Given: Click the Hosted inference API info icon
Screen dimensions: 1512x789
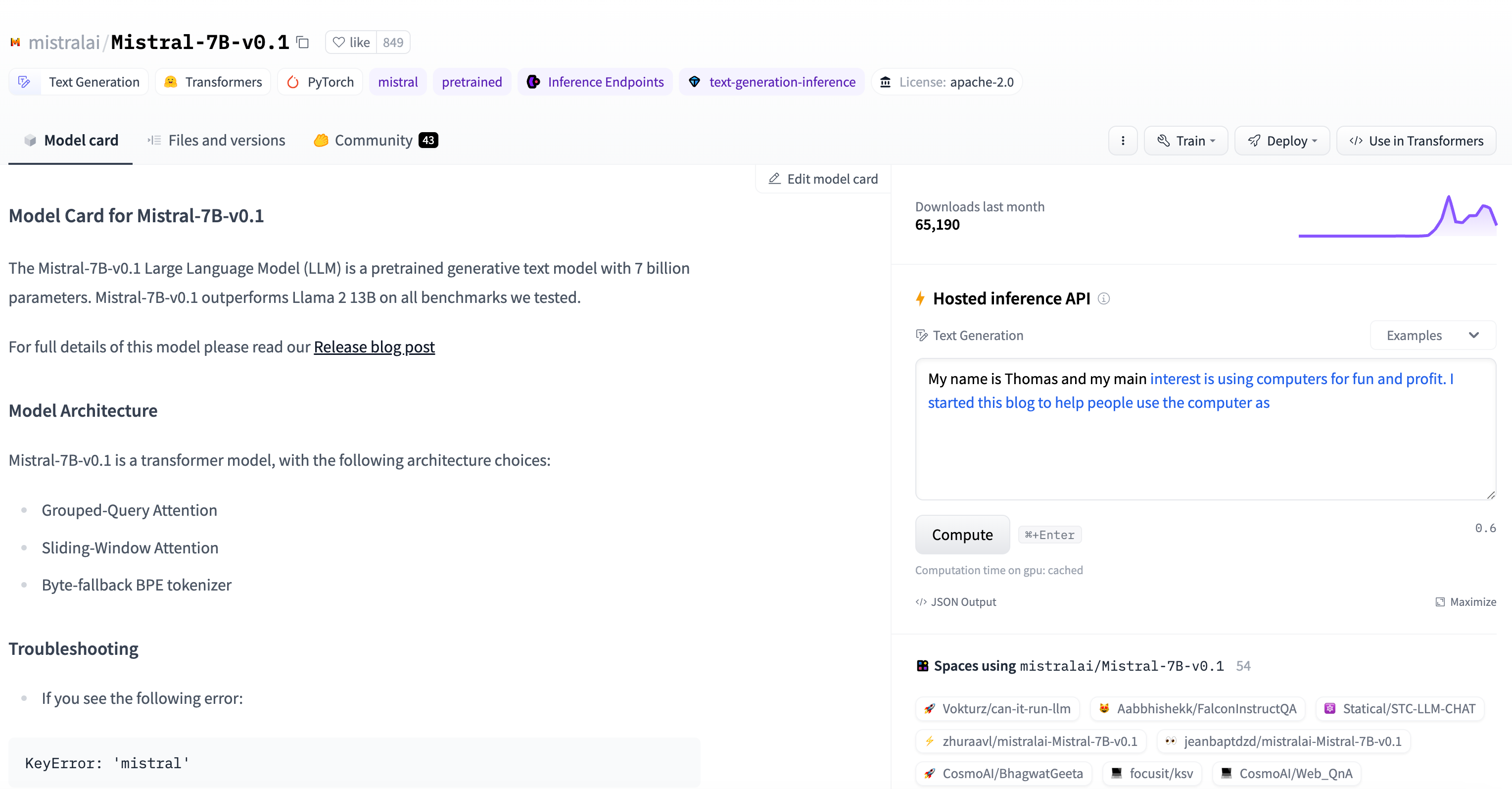Looking at the screenshot, I should click(1103, 299).
